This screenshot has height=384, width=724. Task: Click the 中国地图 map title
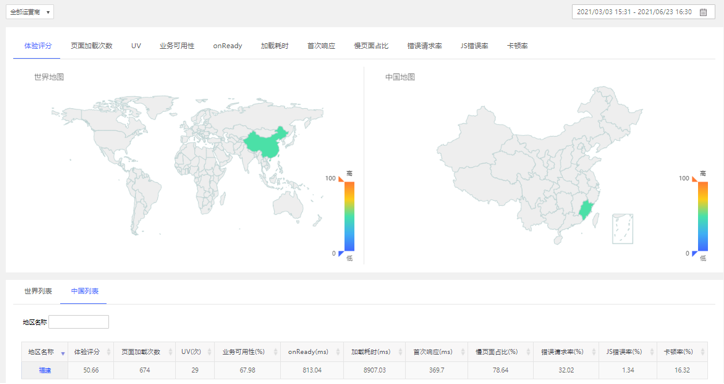400,77
